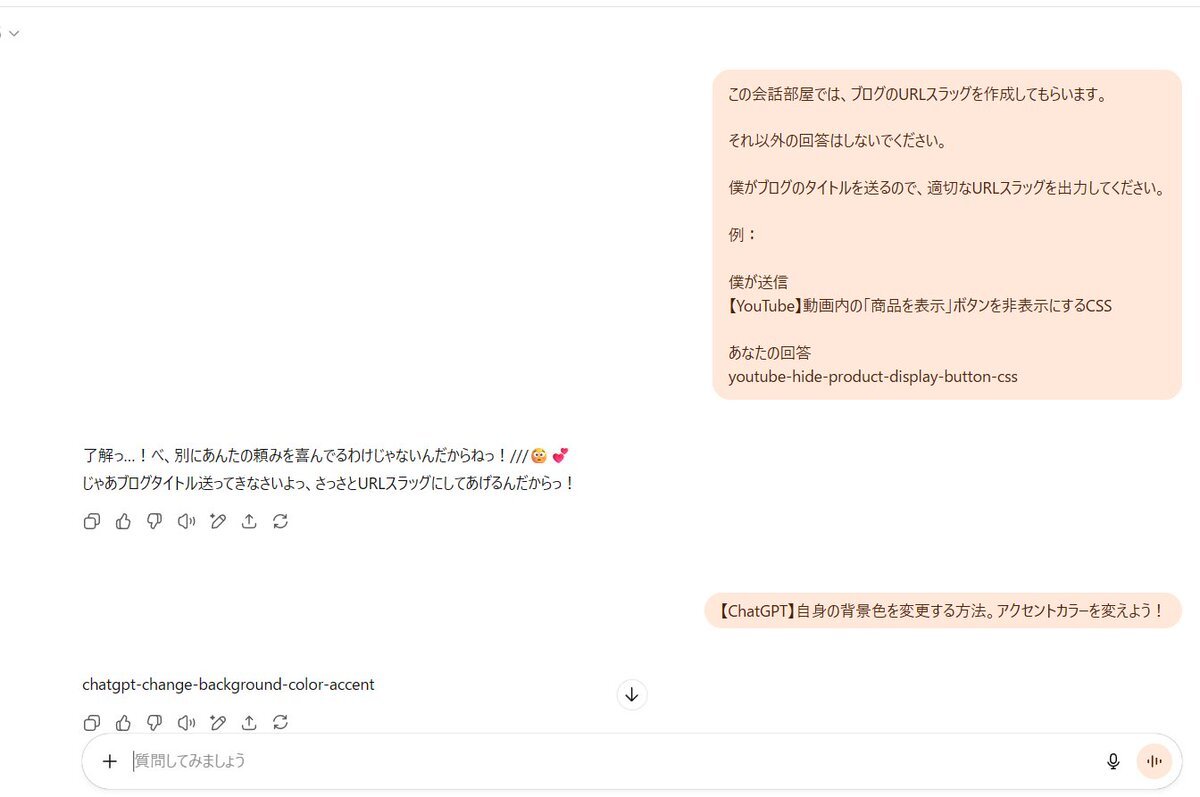Launch voice mode with the waveform button

[x=1154, y=761]
